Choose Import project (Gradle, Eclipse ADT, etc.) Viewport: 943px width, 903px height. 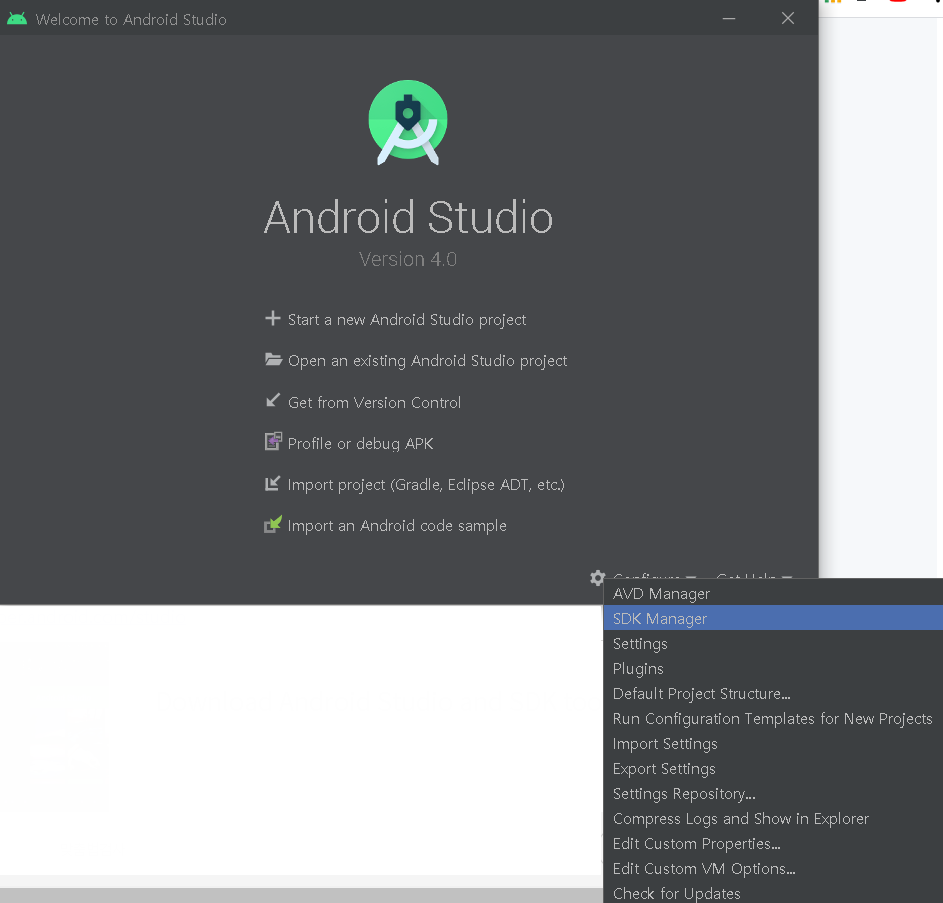point(426,484)
